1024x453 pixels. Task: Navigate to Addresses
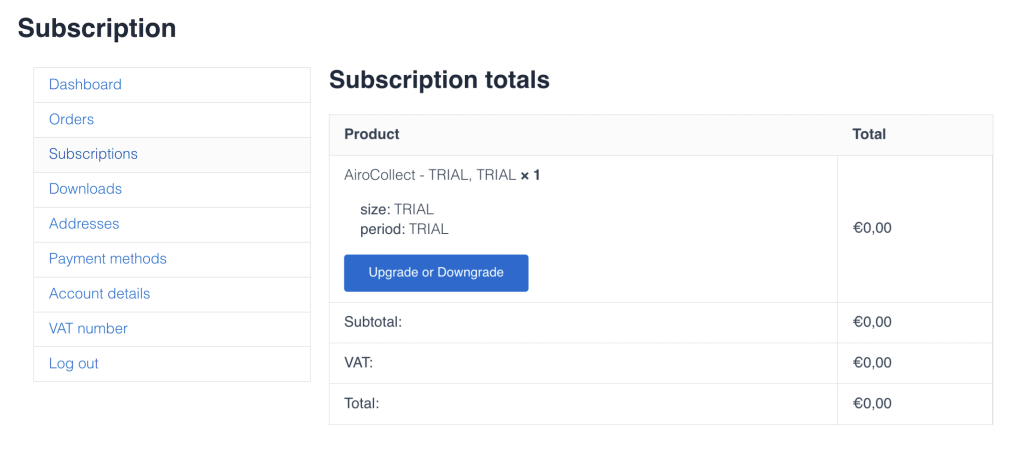coord(84,224)
